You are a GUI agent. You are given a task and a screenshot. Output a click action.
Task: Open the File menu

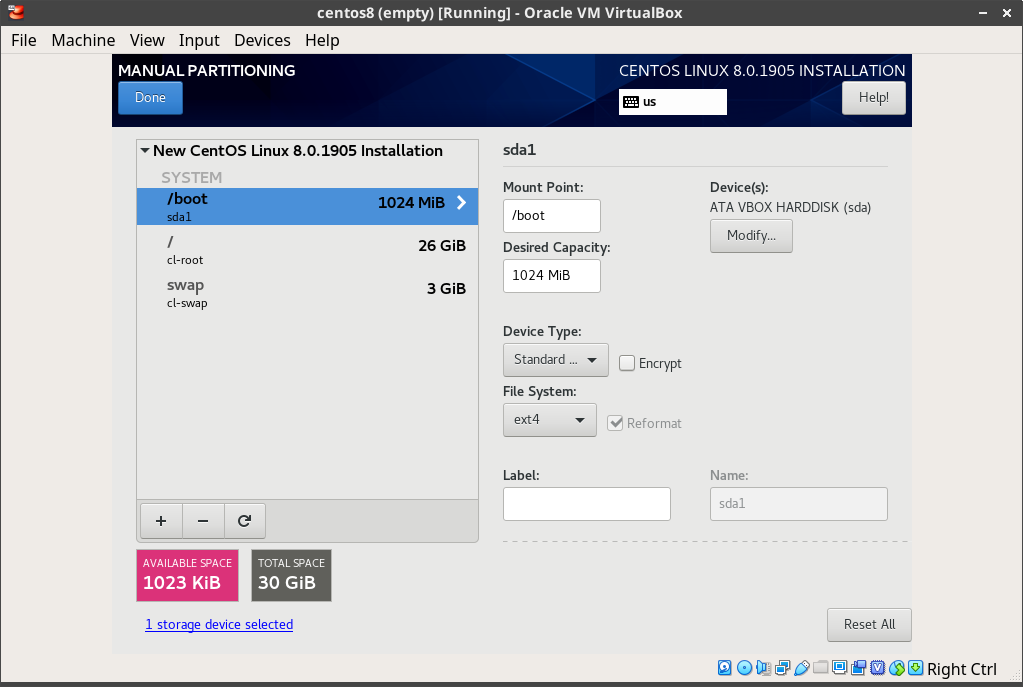[23, 40]
